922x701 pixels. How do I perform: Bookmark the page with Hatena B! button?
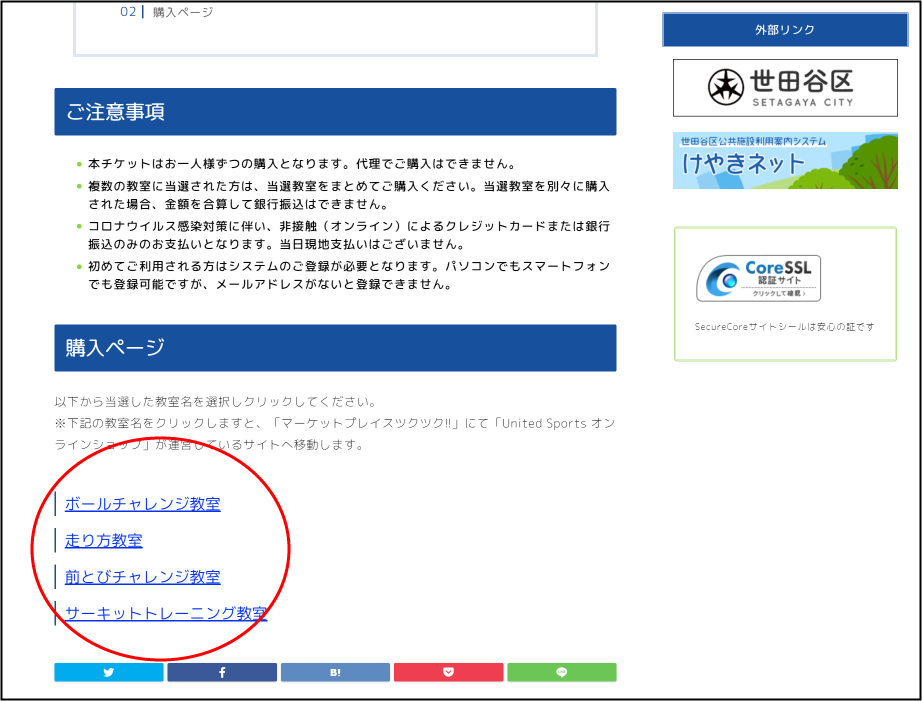(x=335, y=672)
